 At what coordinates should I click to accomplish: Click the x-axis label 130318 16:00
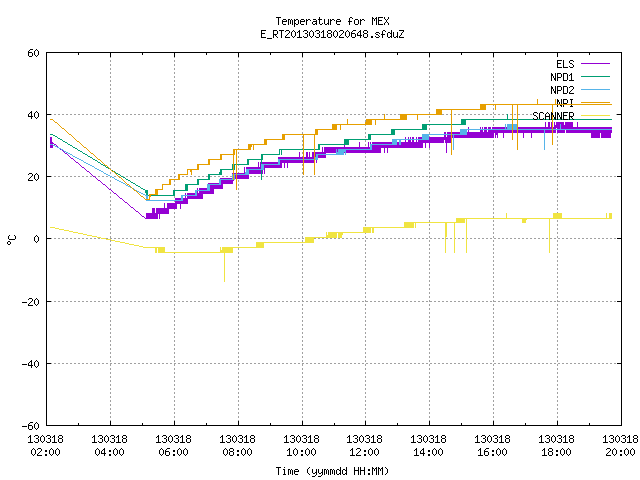[x=493, y=446]
